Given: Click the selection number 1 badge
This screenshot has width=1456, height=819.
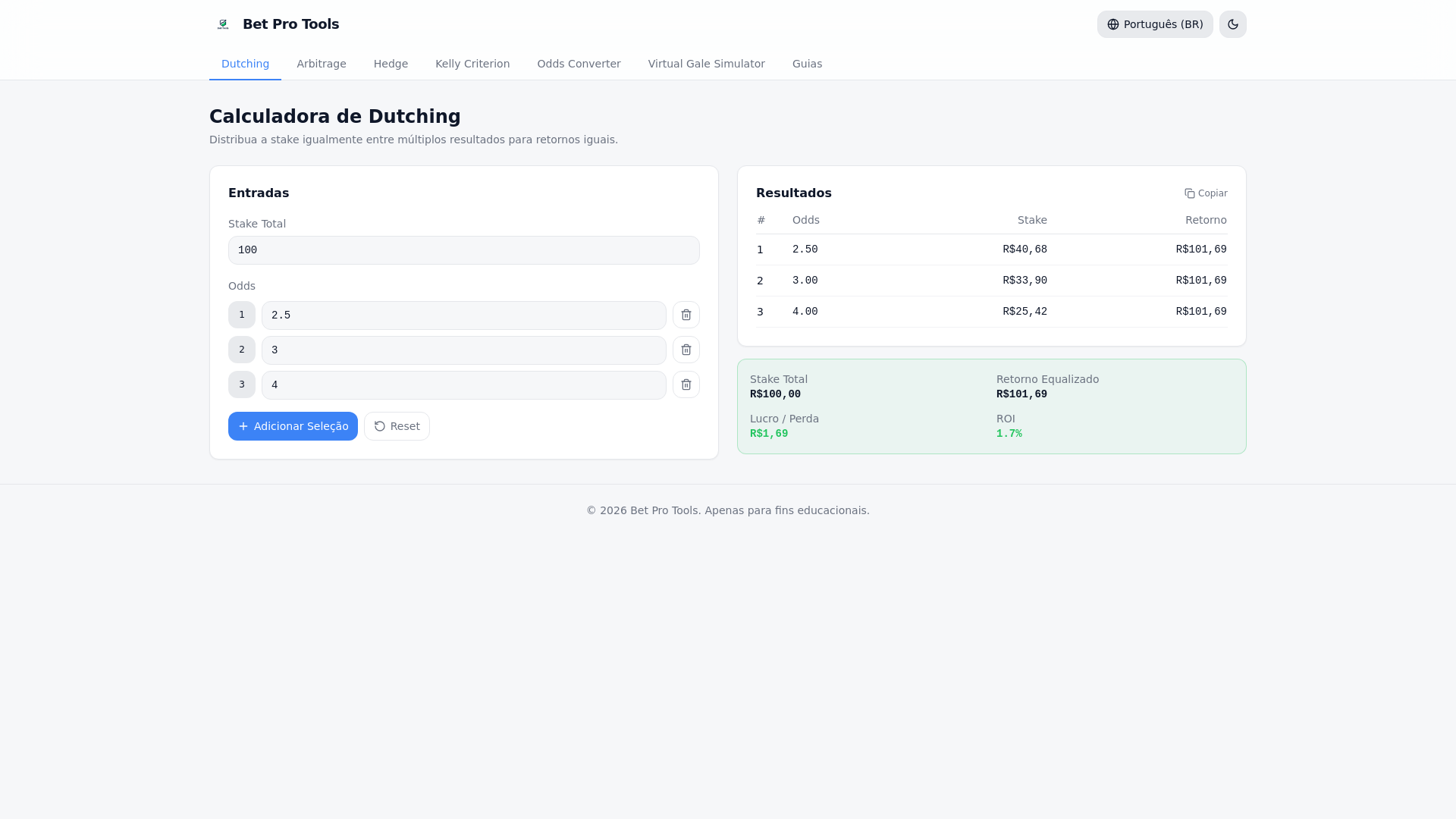Looking at the screenshot, I should pos(242,315).
